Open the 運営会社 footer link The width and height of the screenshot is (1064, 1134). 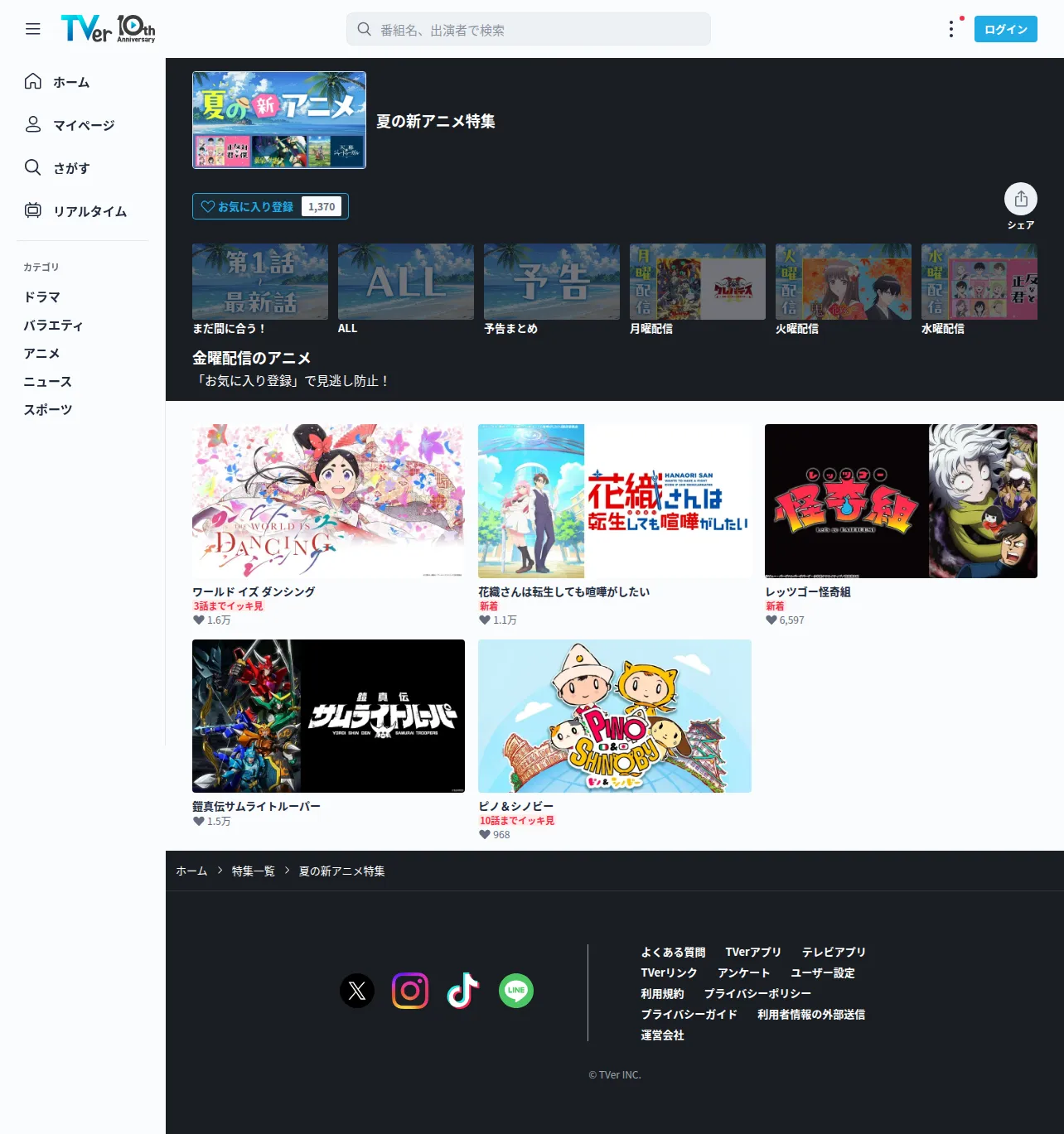click(x=662, y=1035)
